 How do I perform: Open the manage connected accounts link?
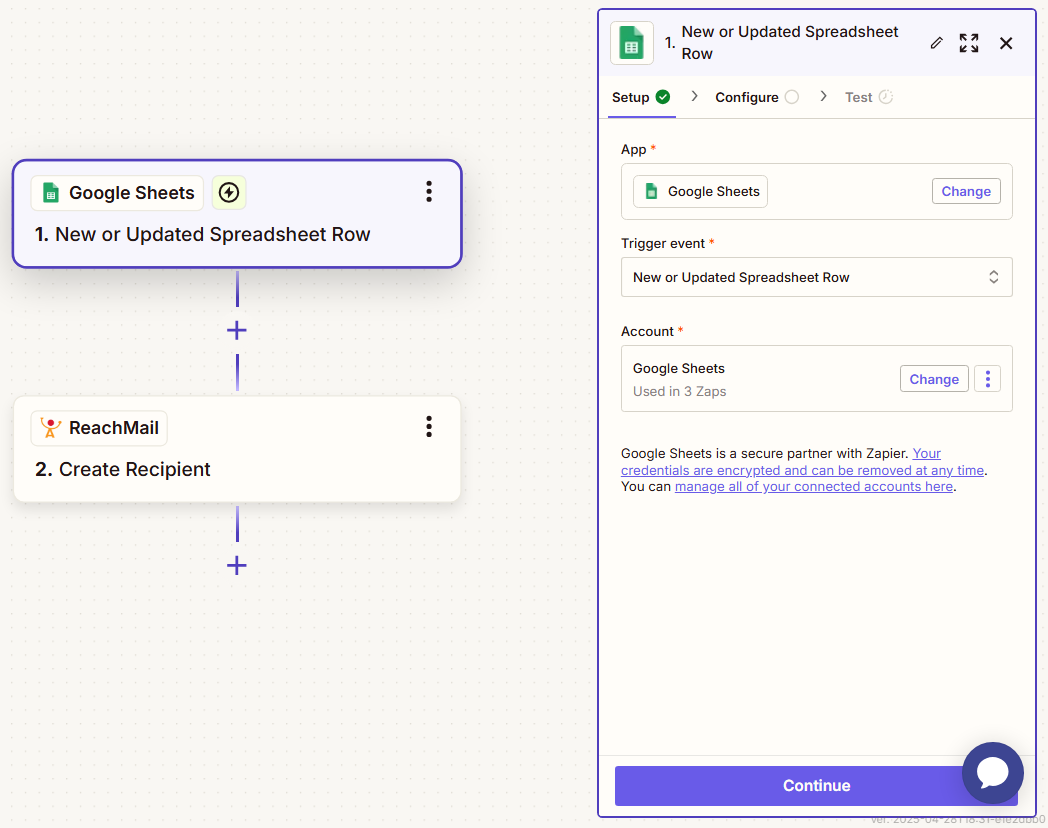[x=813, y=487]
